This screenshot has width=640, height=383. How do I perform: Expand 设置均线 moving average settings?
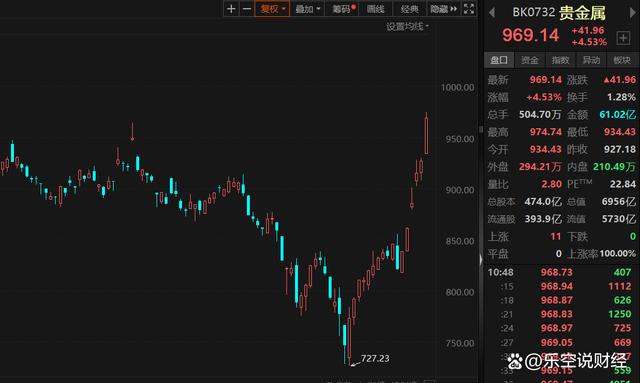point(407,27)
